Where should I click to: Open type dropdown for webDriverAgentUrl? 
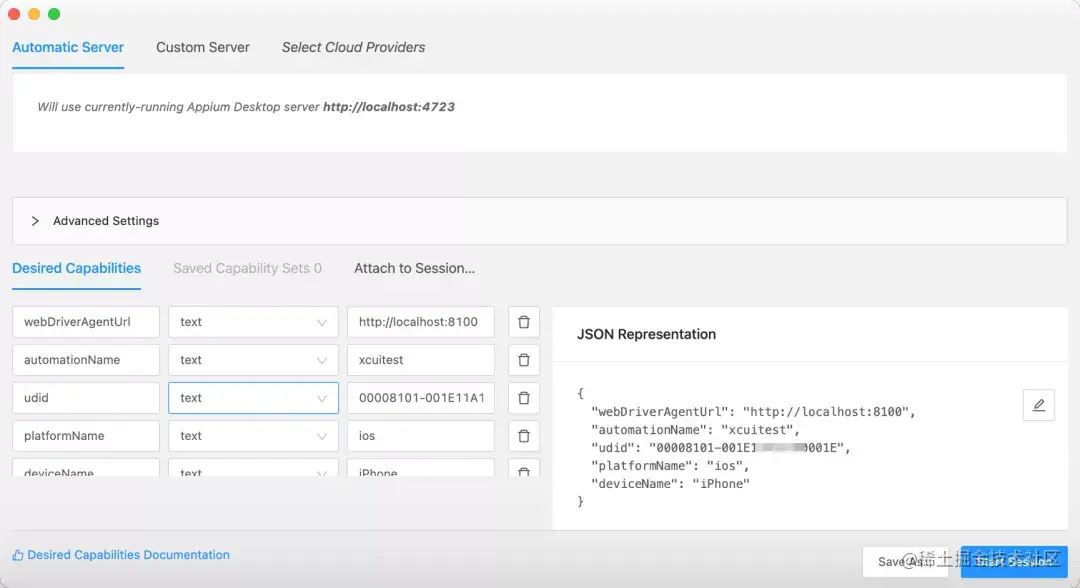253,322
